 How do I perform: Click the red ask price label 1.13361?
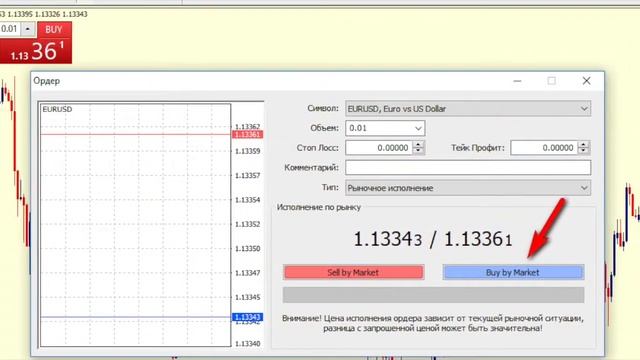(x=247, y=135)
